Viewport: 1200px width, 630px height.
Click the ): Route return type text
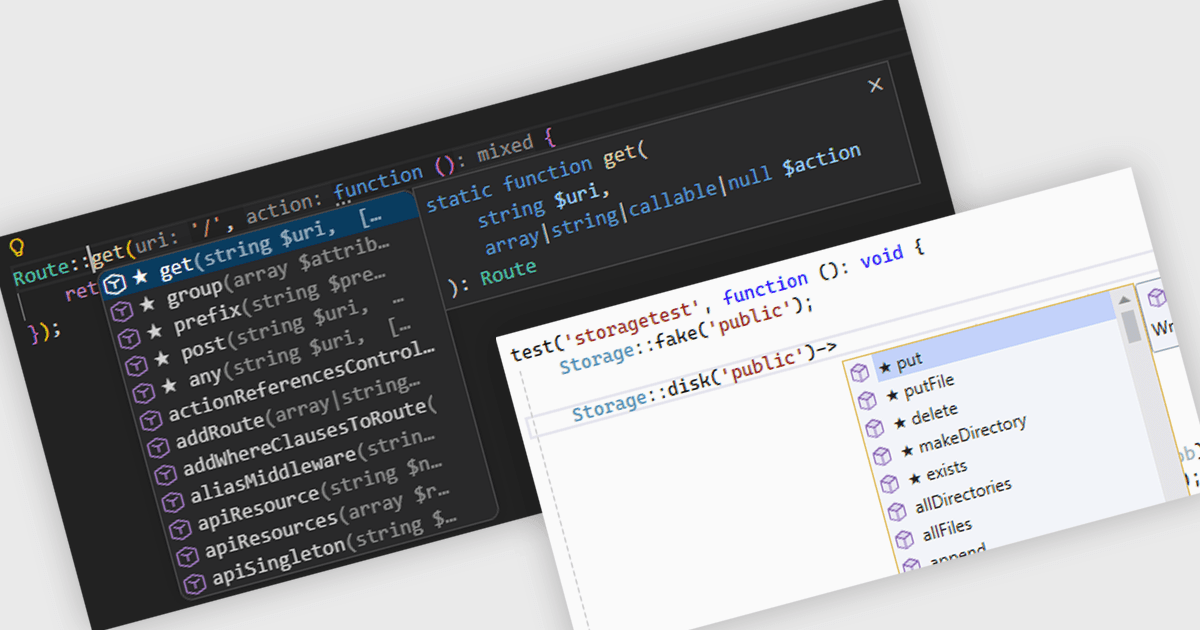492,277
